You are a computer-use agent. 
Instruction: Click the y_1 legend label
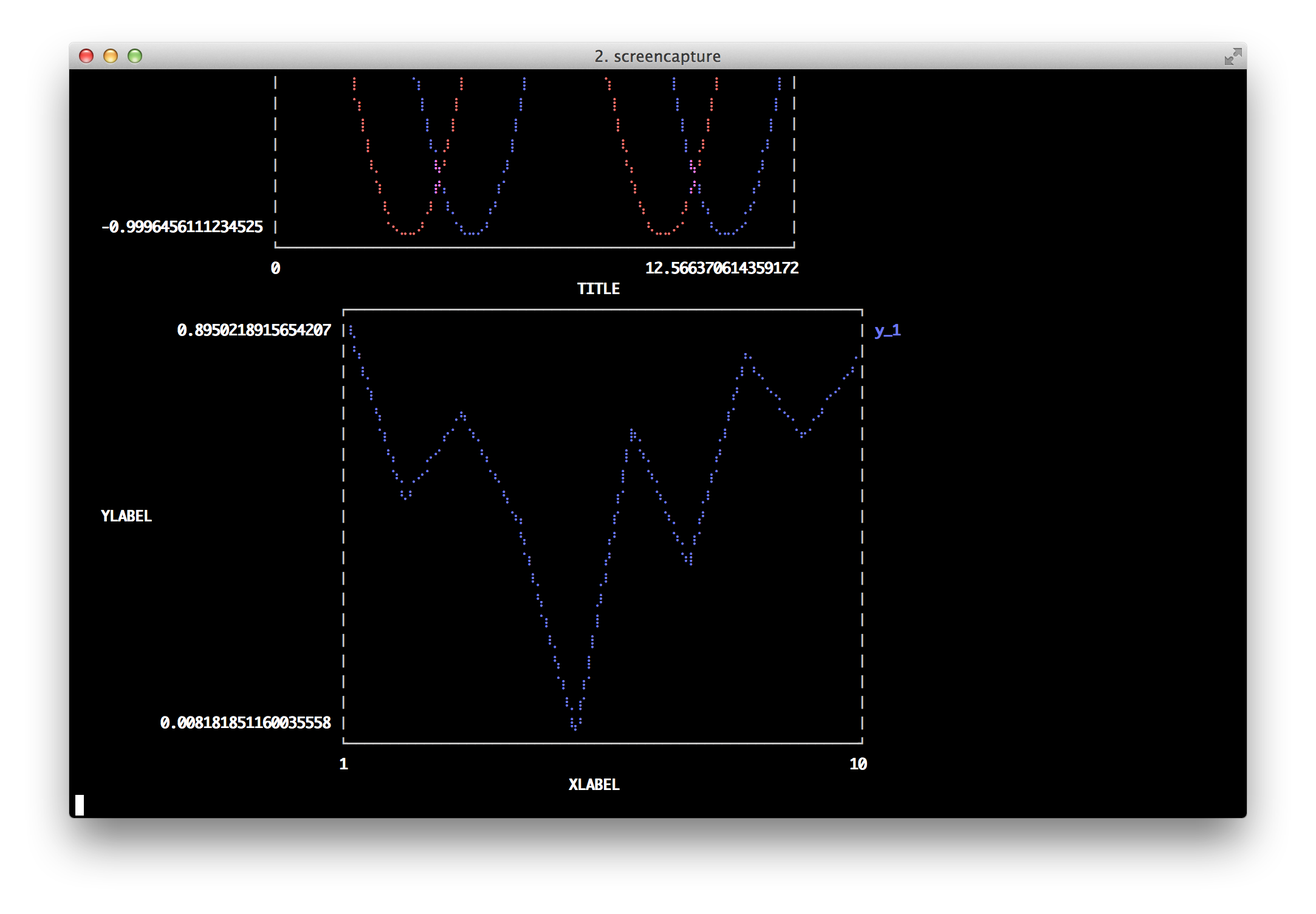coord(888,331)
